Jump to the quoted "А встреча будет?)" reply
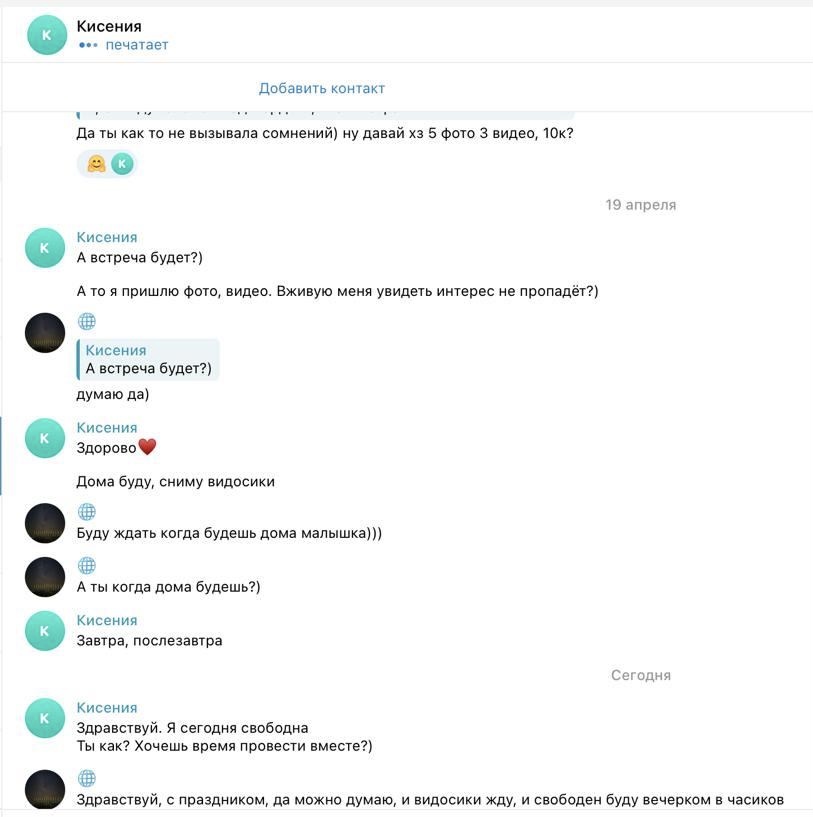The image size is (813, 817). [148, 360]
